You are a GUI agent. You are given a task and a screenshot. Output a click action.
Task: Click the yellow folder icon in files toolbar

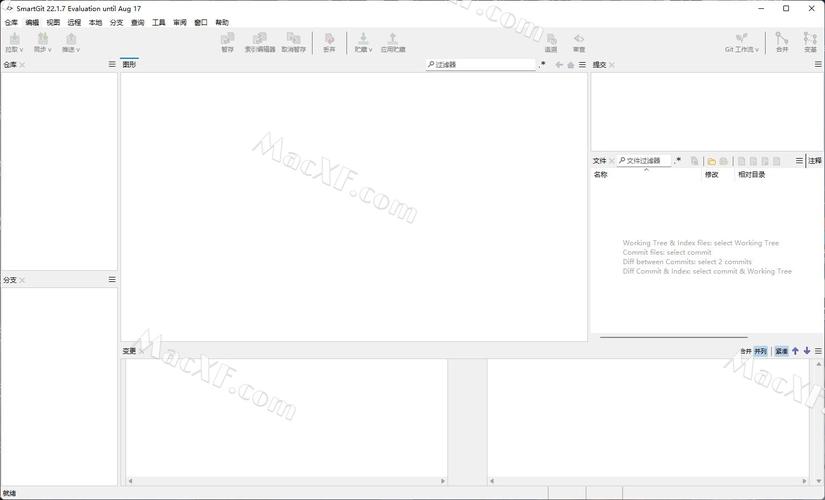(x=711, y=161)
